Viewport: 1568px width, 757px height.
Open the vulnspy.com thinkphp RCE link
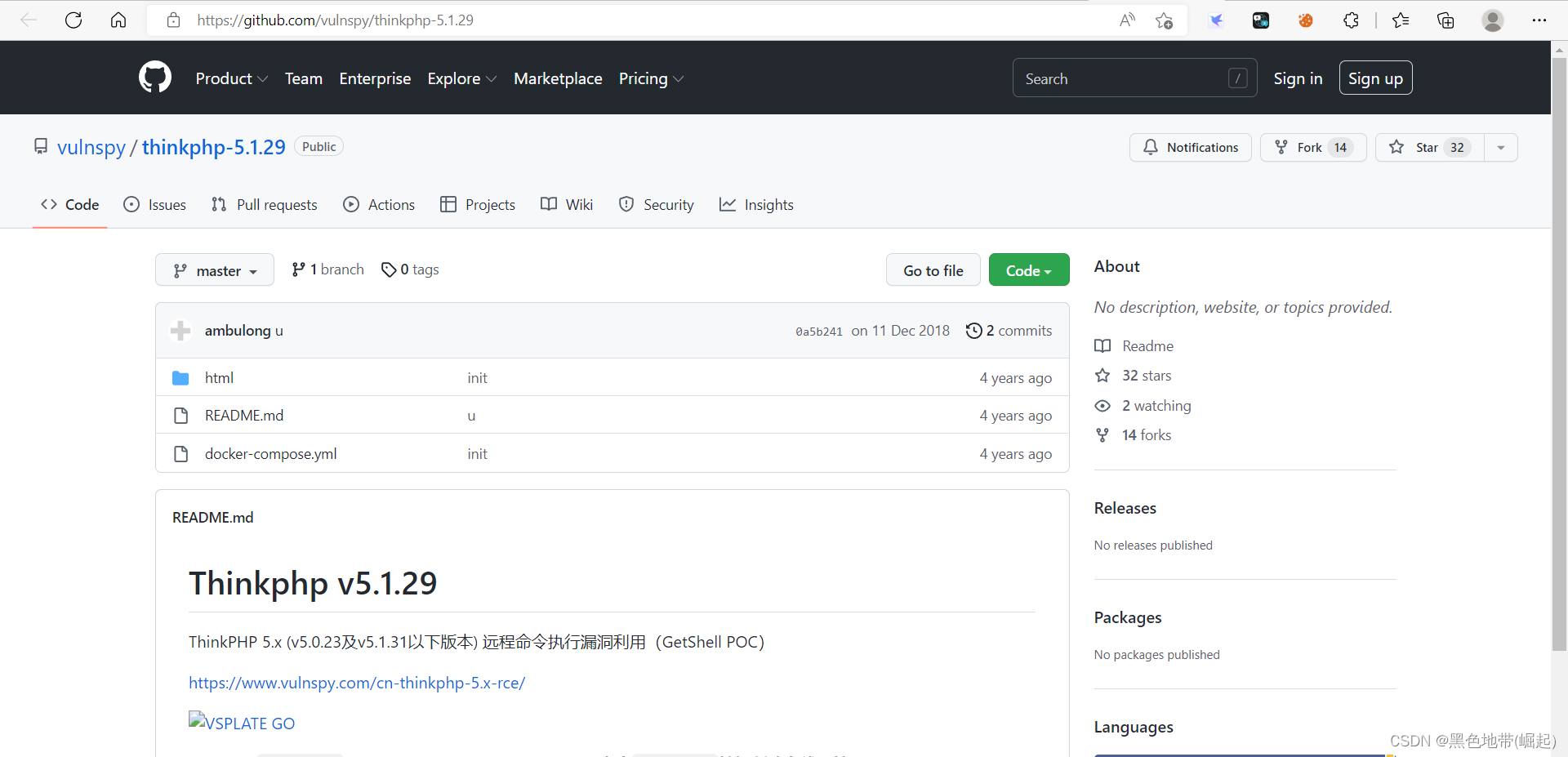(357, 683)
